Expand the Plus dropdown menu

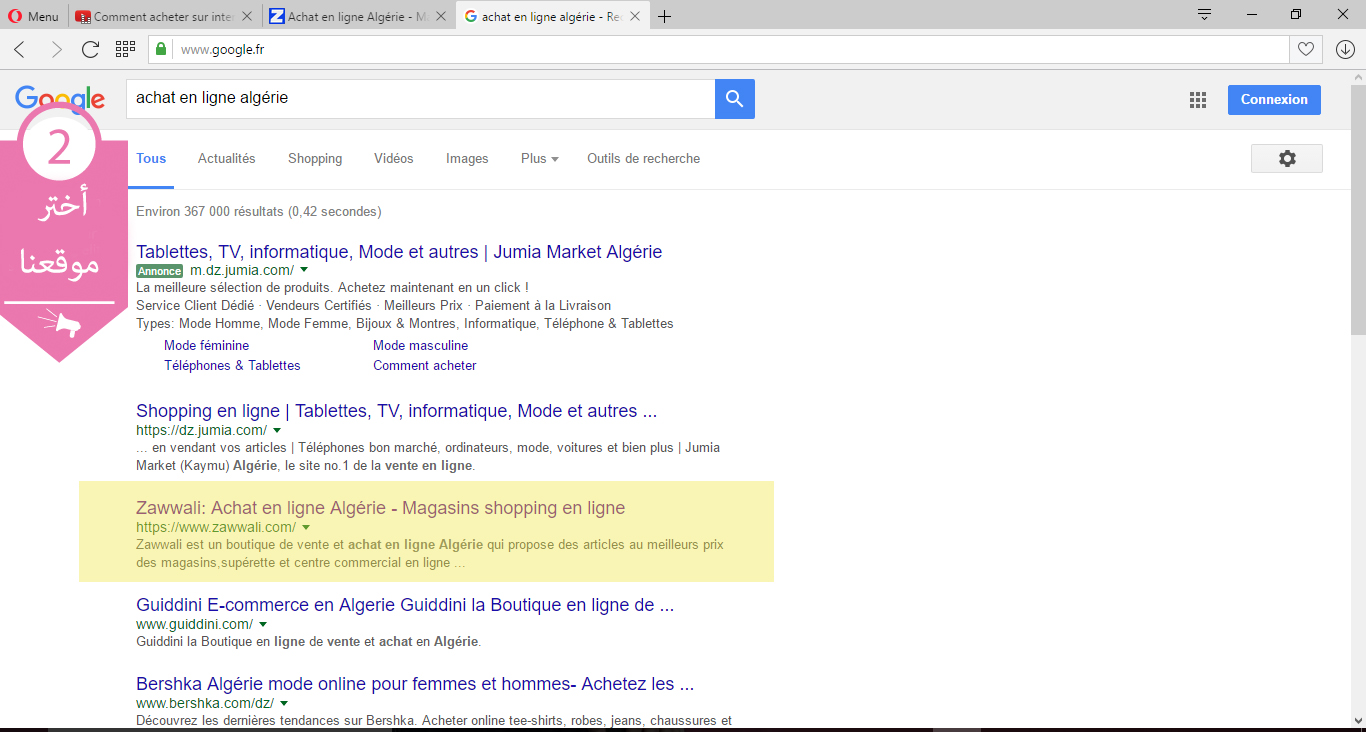click(x=540, y=159)
